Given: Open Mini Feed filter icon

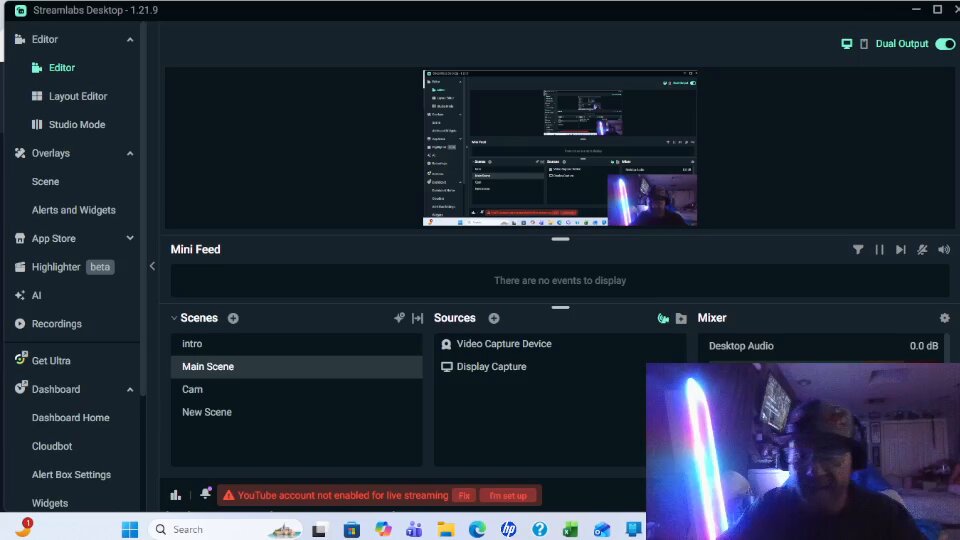Looking at the screenshot, I should click(x=858, y=250).
